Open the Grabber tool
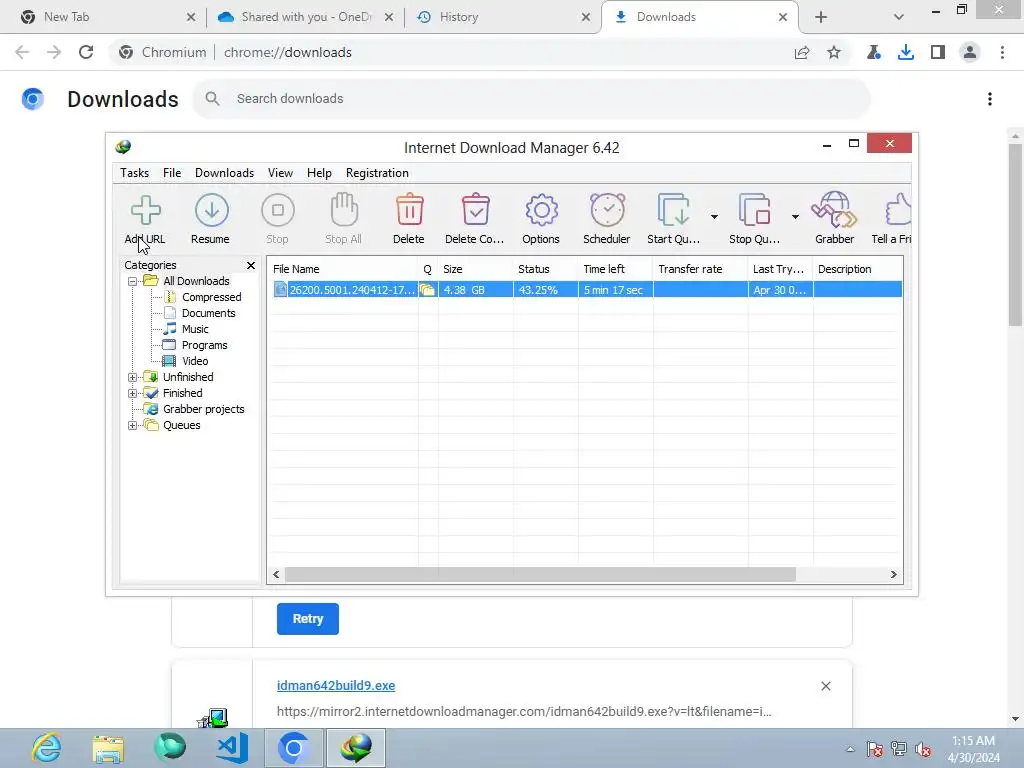The image size is (1024, 768). coord(834,210)
